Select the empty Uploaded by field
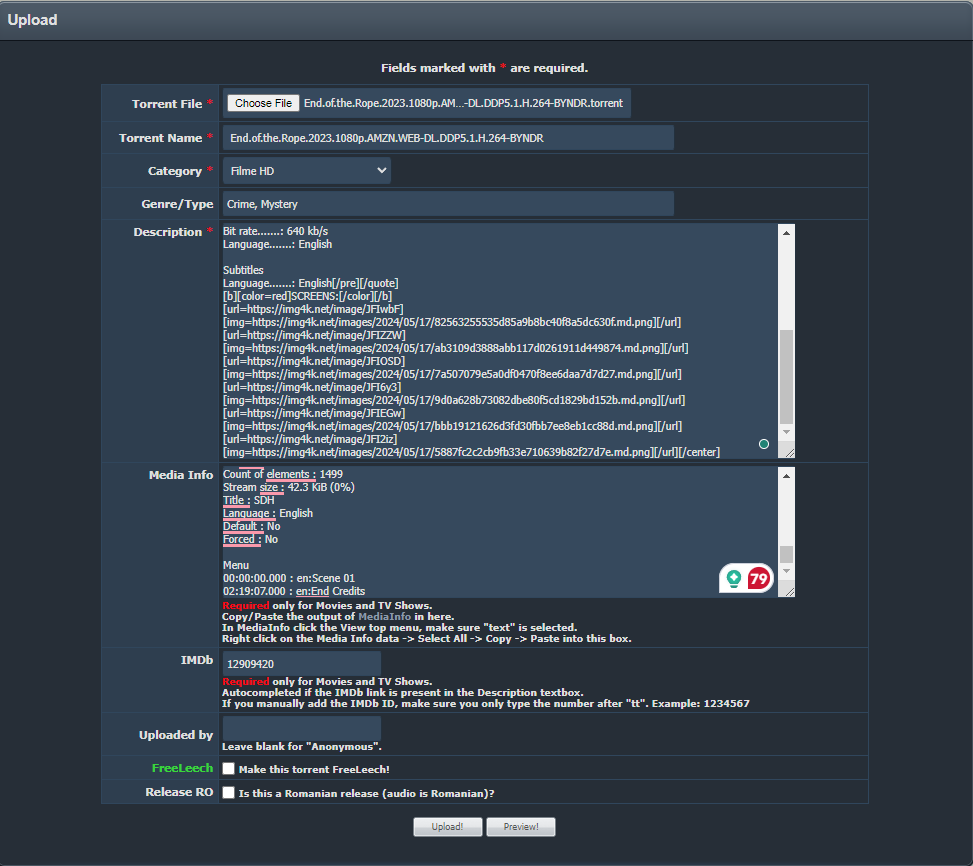Image resolution: width=973 pixels, height=866 pixels. point(301,728)
